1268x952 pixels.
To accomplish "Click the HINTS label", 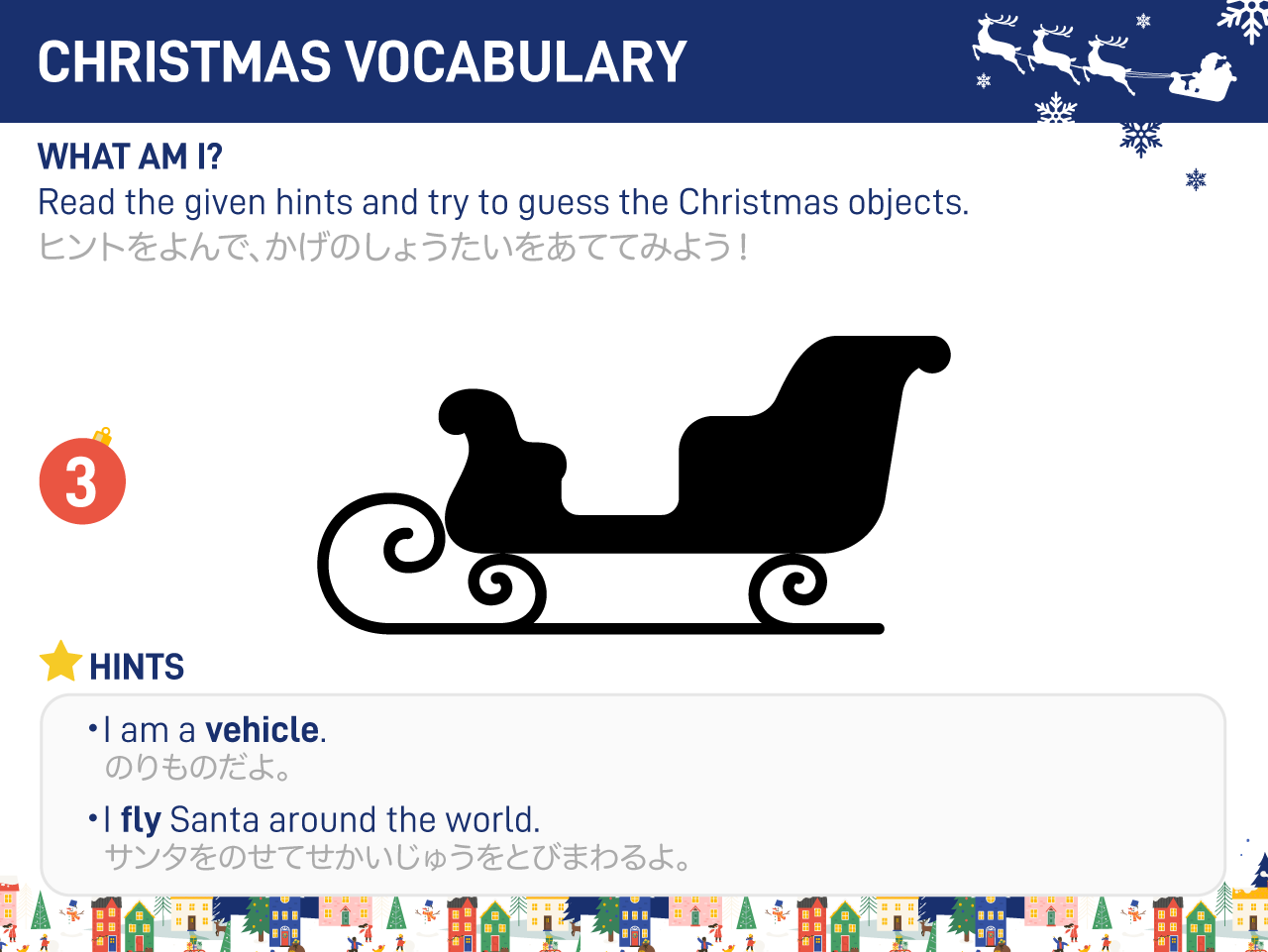I will (x=137, y=668).
